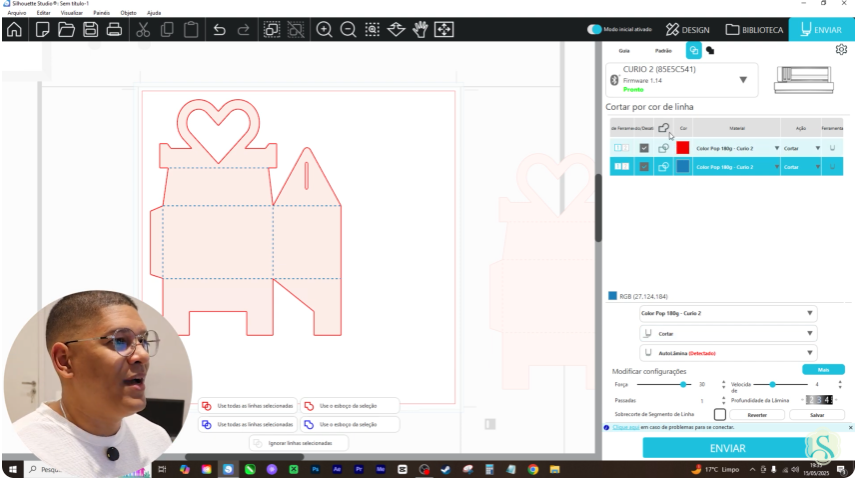856x478 pixels.
Task: Open the Arquivo menu
Action: point(16,13)
